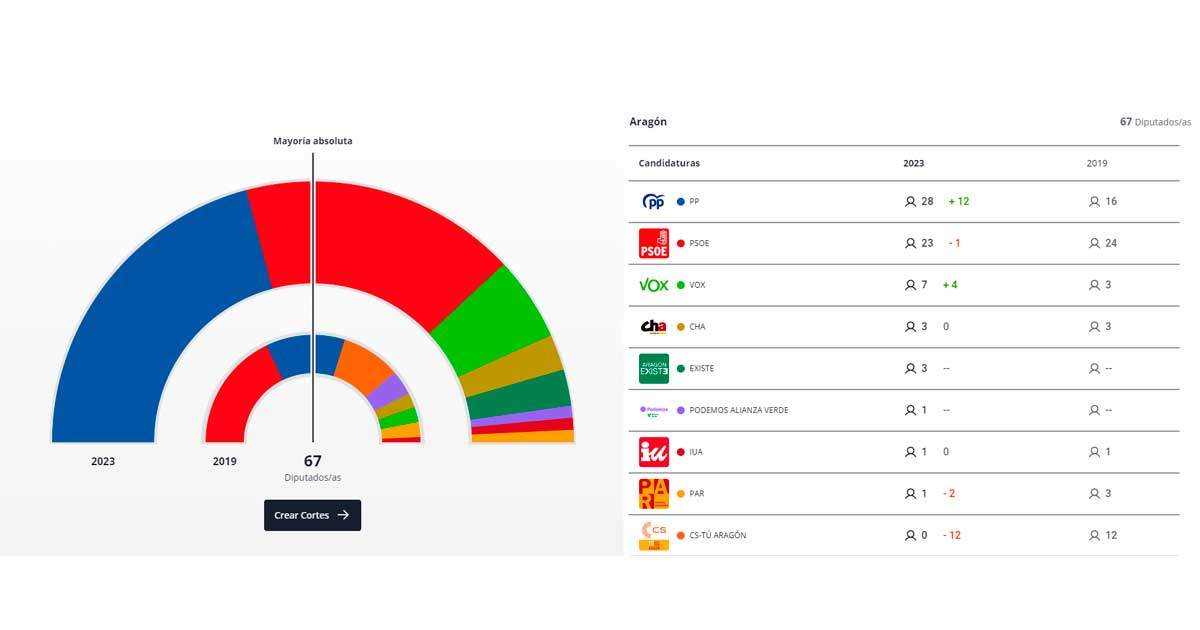Click the PP party logo
The width and height of the screenshot is (1200, 630).
pyautogui.click(x=653, y=202)
